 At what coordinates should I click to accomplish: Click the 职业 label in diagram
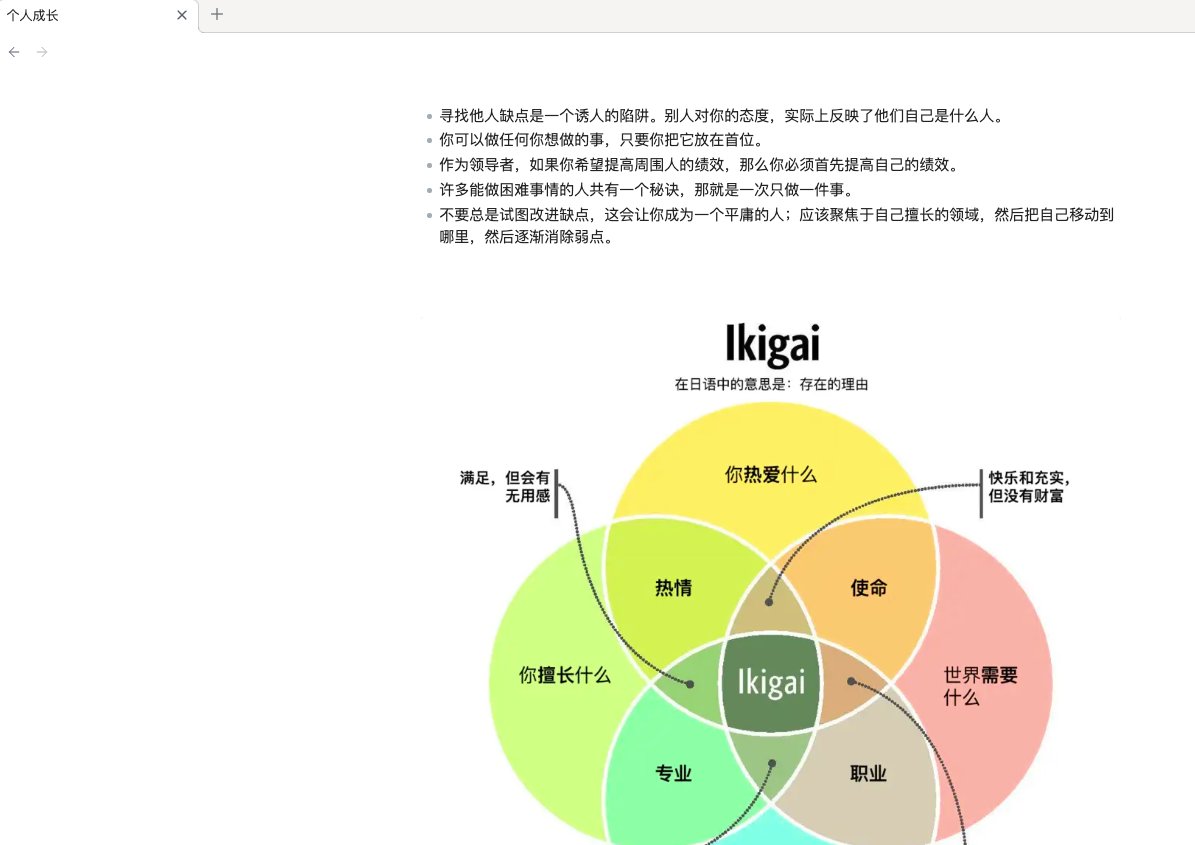pos(869,773)
